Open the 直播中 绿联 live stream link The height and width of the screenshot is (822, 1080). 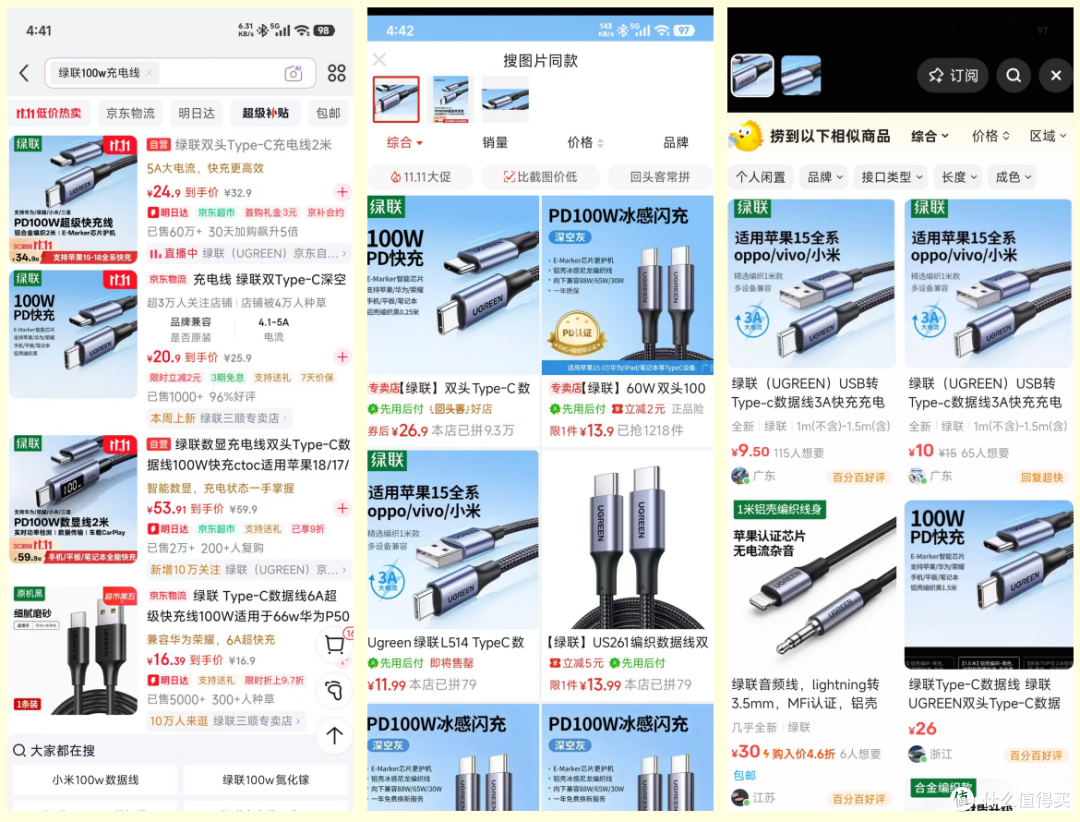coord(249,254)
